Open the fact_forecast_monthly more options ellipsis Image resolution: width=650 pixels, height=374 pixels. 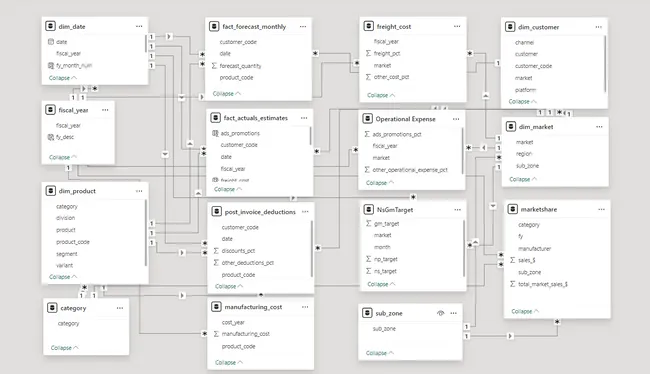pyautogui.click(x=303, y=27)
